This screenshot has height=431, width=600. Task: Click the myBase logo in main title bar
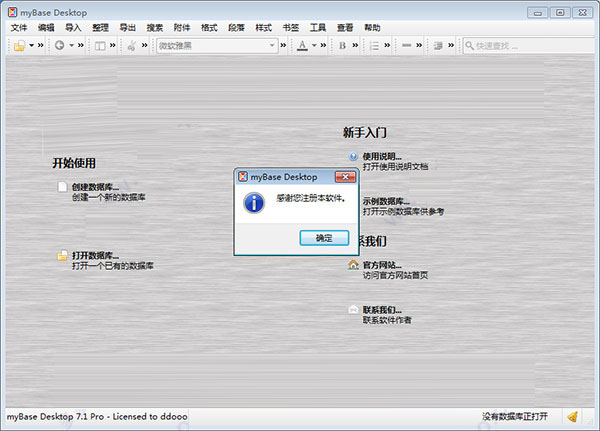point(13,12)
